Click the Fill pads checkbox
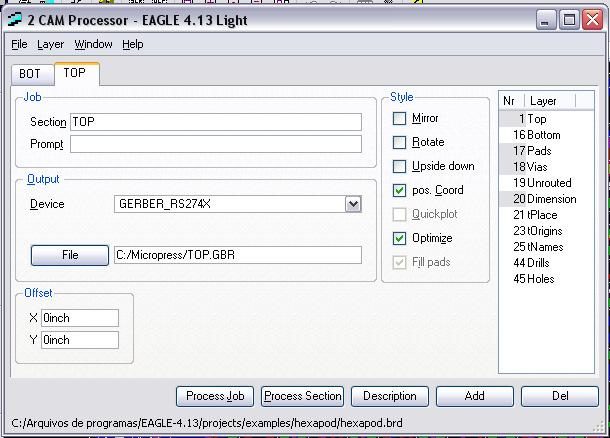The width and height of the screenshot is (610, 438). click(399, 262)
